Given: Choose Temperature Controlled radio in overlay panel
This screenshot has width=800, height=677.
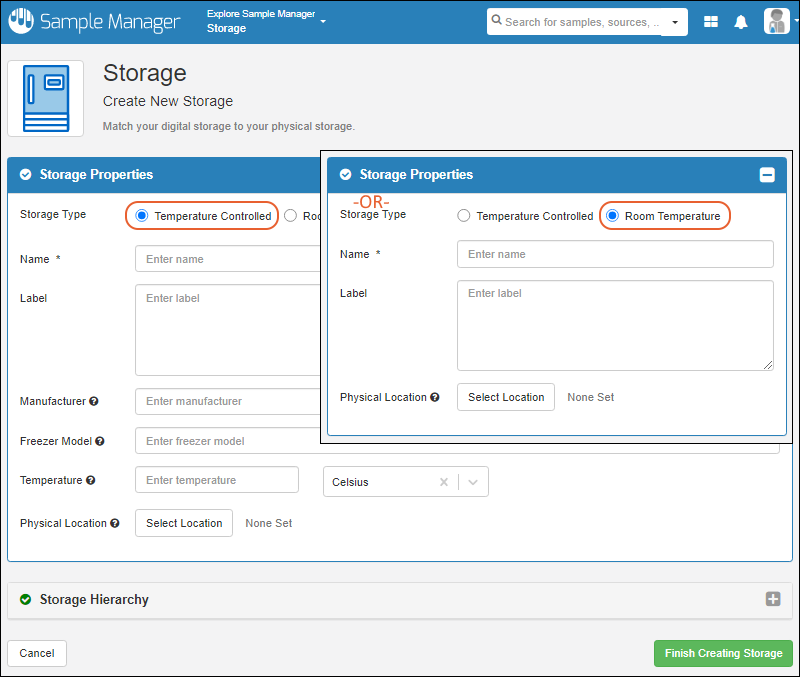Looking at the screenshot, I should point(464,216).
